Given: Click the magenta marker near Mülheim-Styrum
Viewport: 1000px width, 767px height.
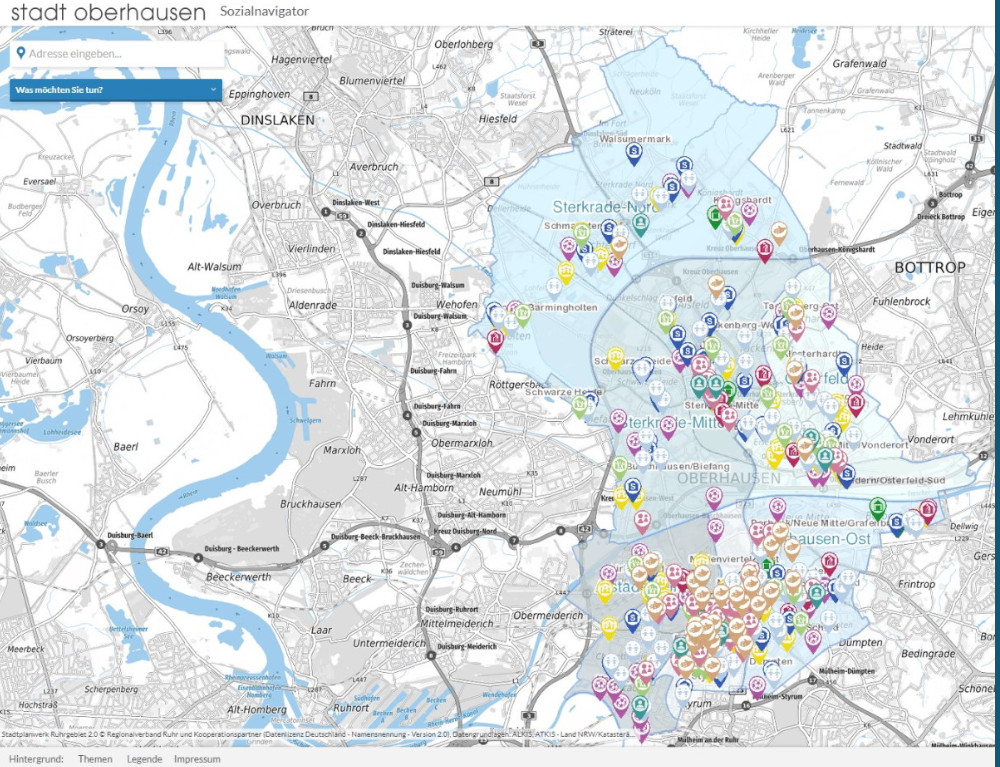Looking at the screenshot, I should pyautogui.click(x=757, y=685).
